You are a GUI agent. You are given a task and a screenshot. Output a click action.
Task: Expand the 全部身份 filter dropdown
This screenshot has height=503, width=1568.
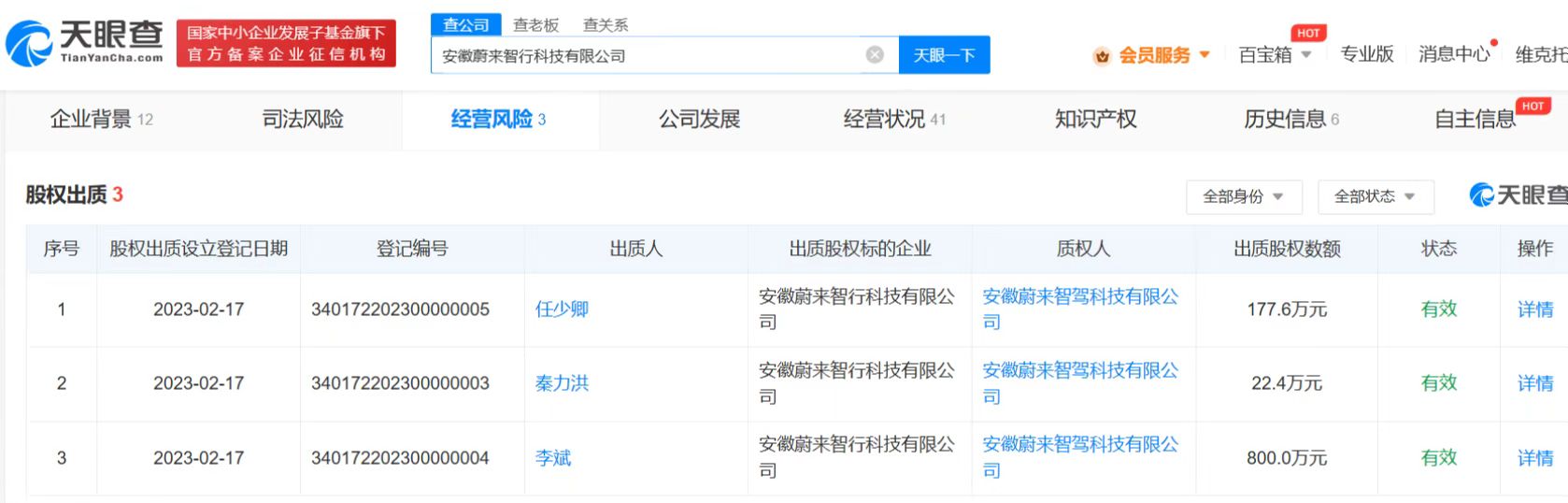1243,196
